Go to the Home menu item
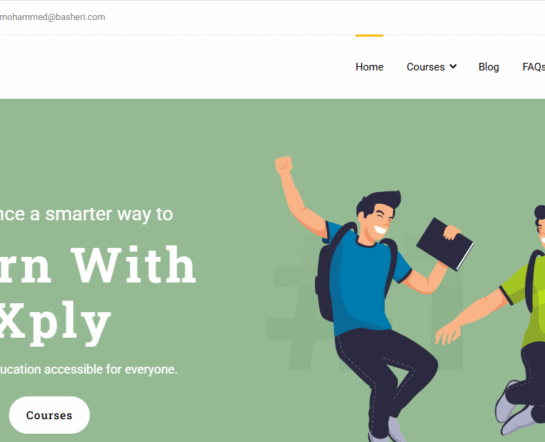This screenshot has height=442, width=545. (x=369, y=67)
